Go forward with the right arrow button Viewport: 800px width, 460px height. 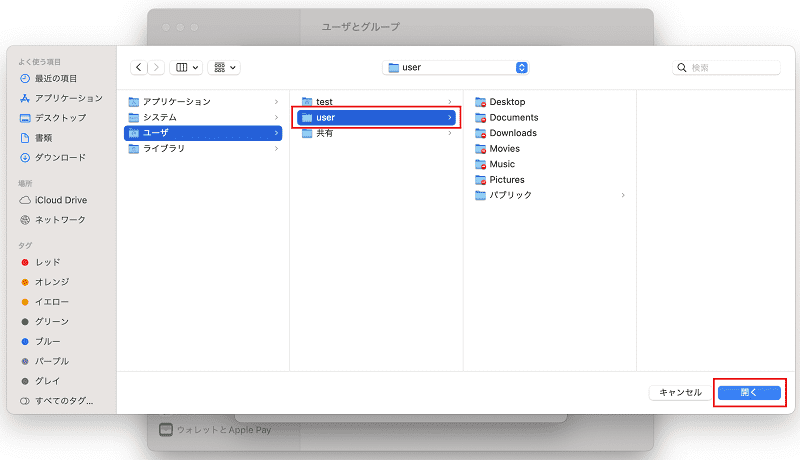pos(156,67)
